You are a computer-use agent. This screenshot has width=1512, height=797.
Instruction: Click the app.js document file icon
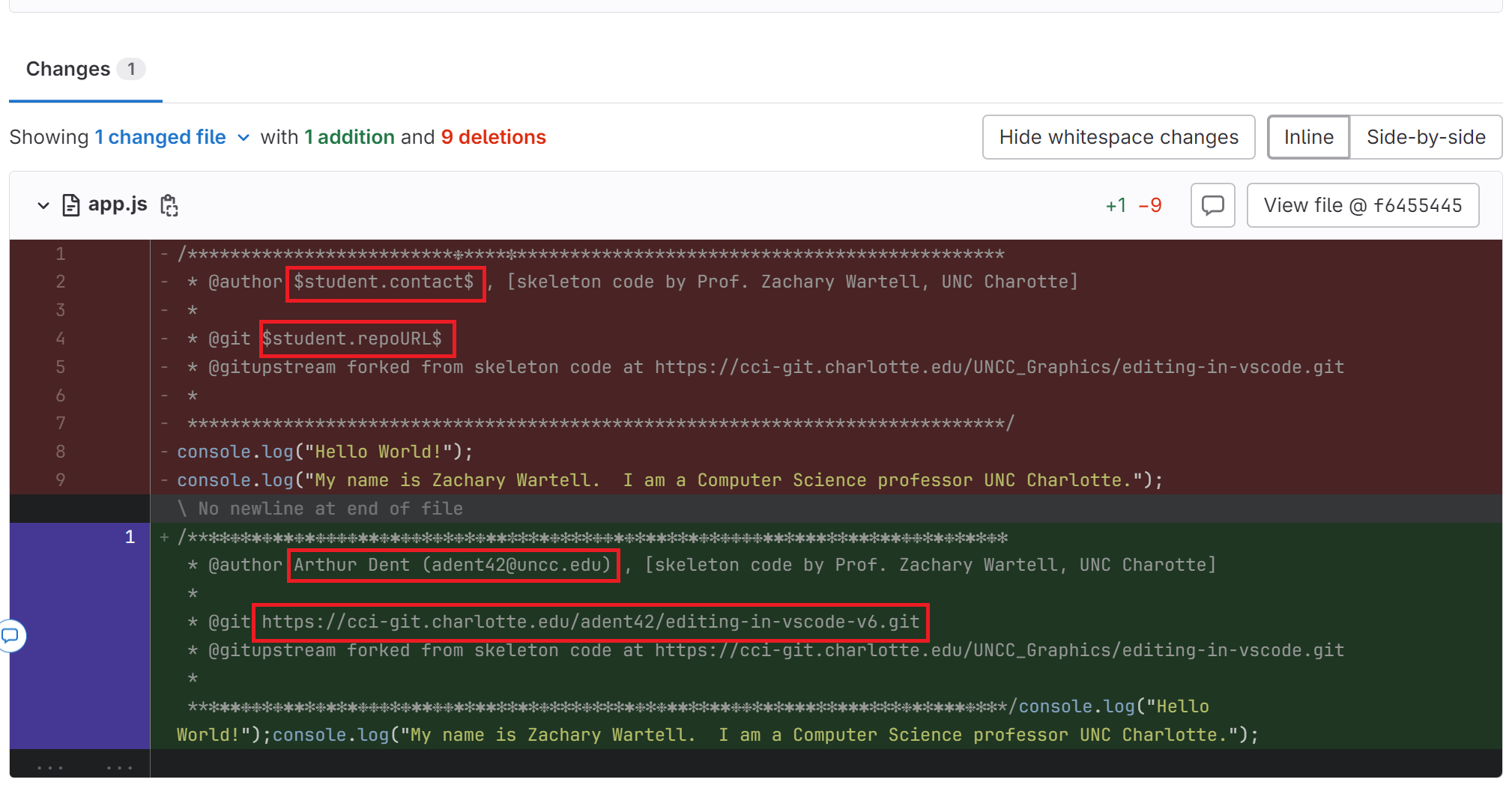click(x=70, y=205)
